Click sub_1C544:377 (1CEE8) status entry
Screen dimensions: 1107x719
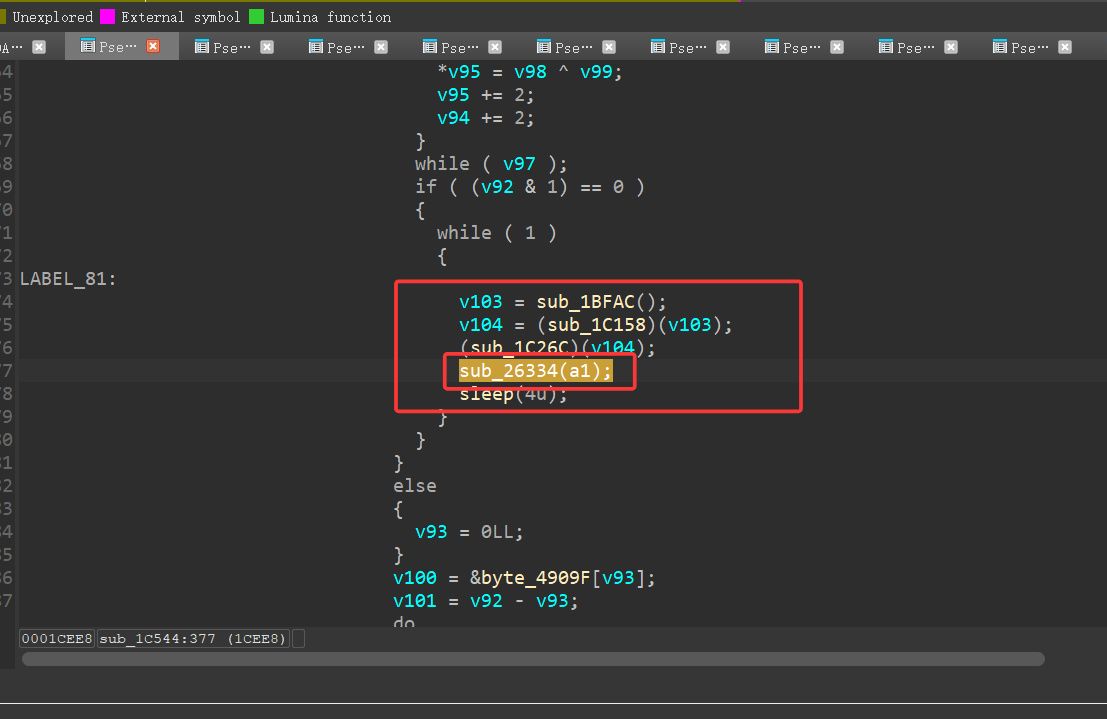click(192, 638)
